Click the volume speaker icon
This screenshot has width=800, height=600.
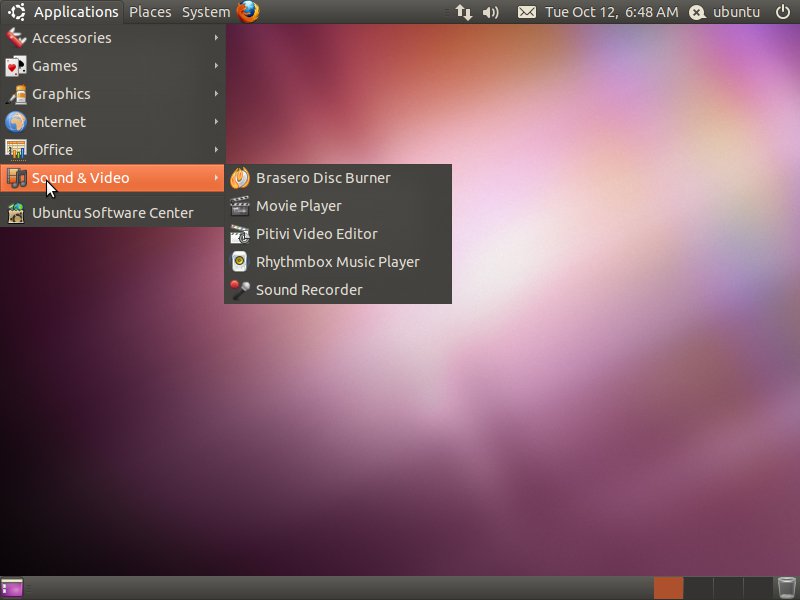point(490,12)
